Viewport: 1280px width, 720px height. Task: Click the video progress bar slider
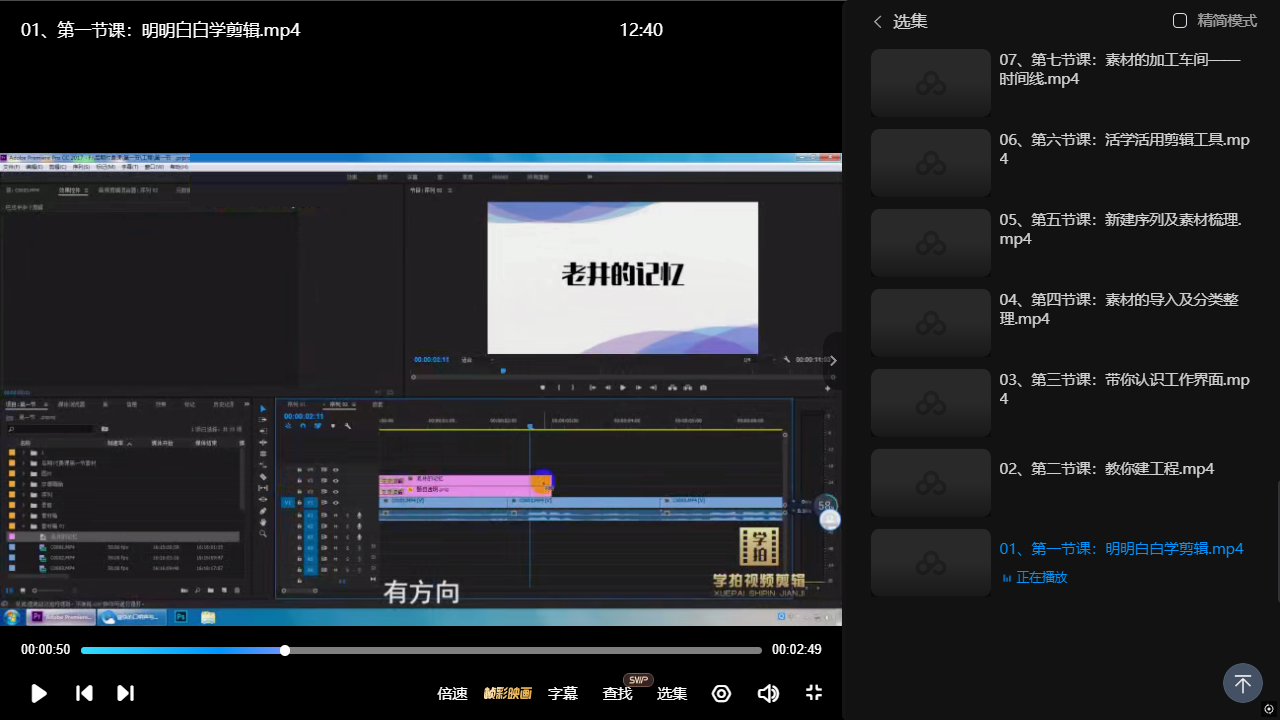click(285, 650)
